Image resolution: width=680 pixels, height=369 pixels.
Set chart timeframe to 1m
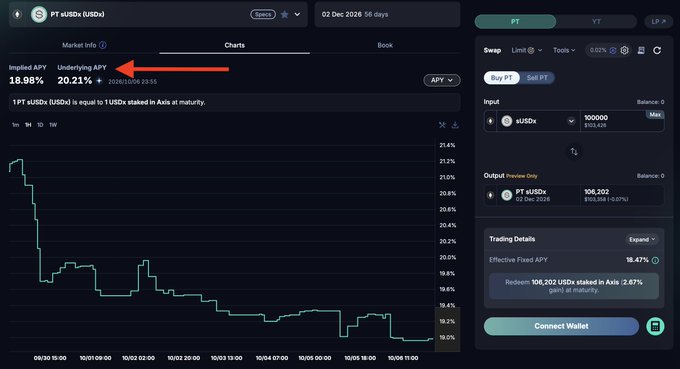[15, 125]
